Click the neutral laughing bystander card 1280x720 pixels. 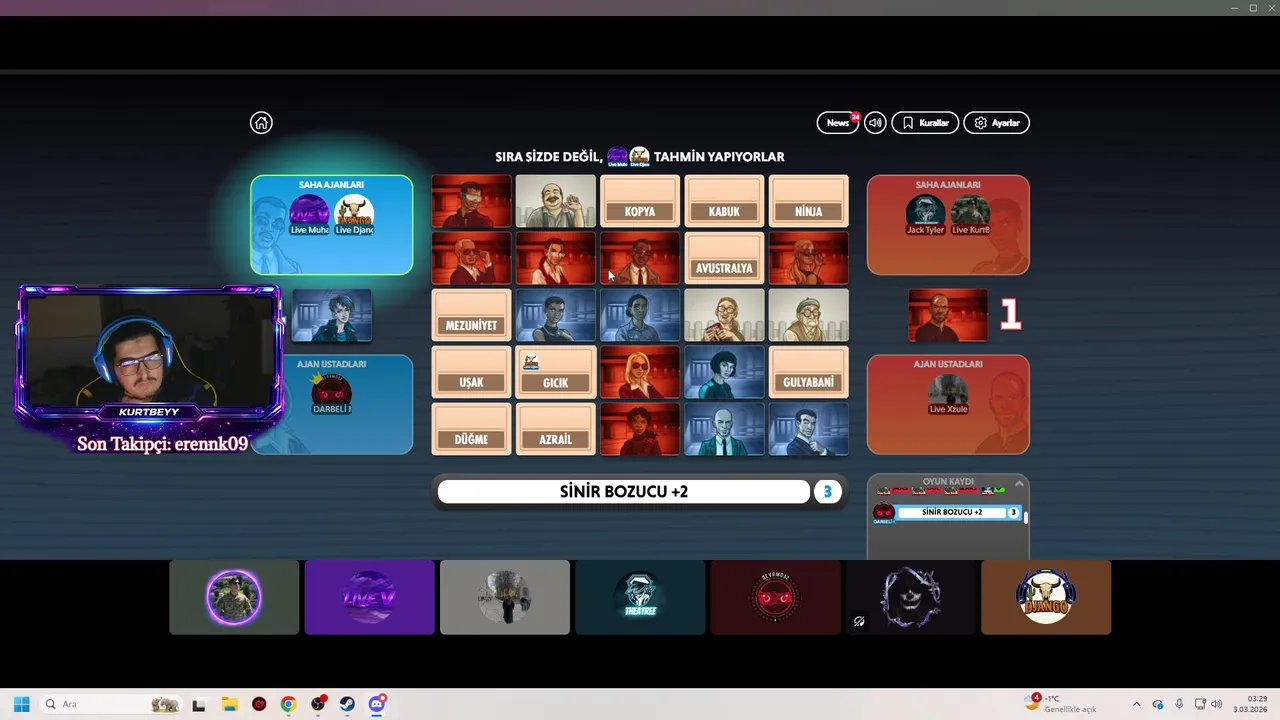pyautogui.click(x=555, y=201)
